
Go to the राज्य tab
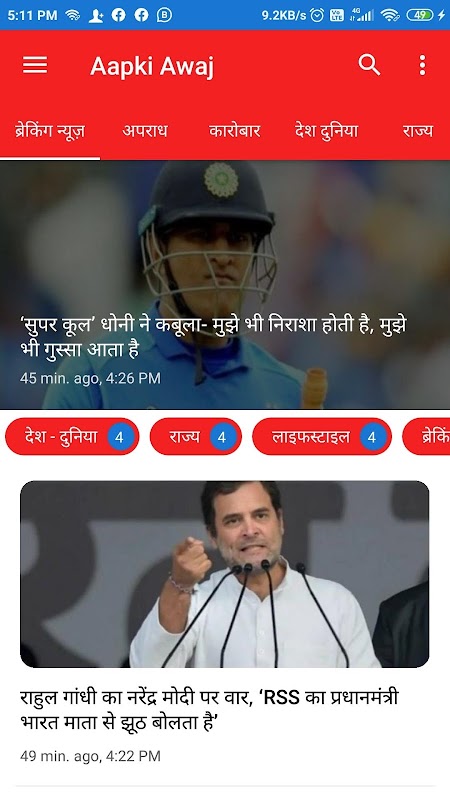point(417,131)
